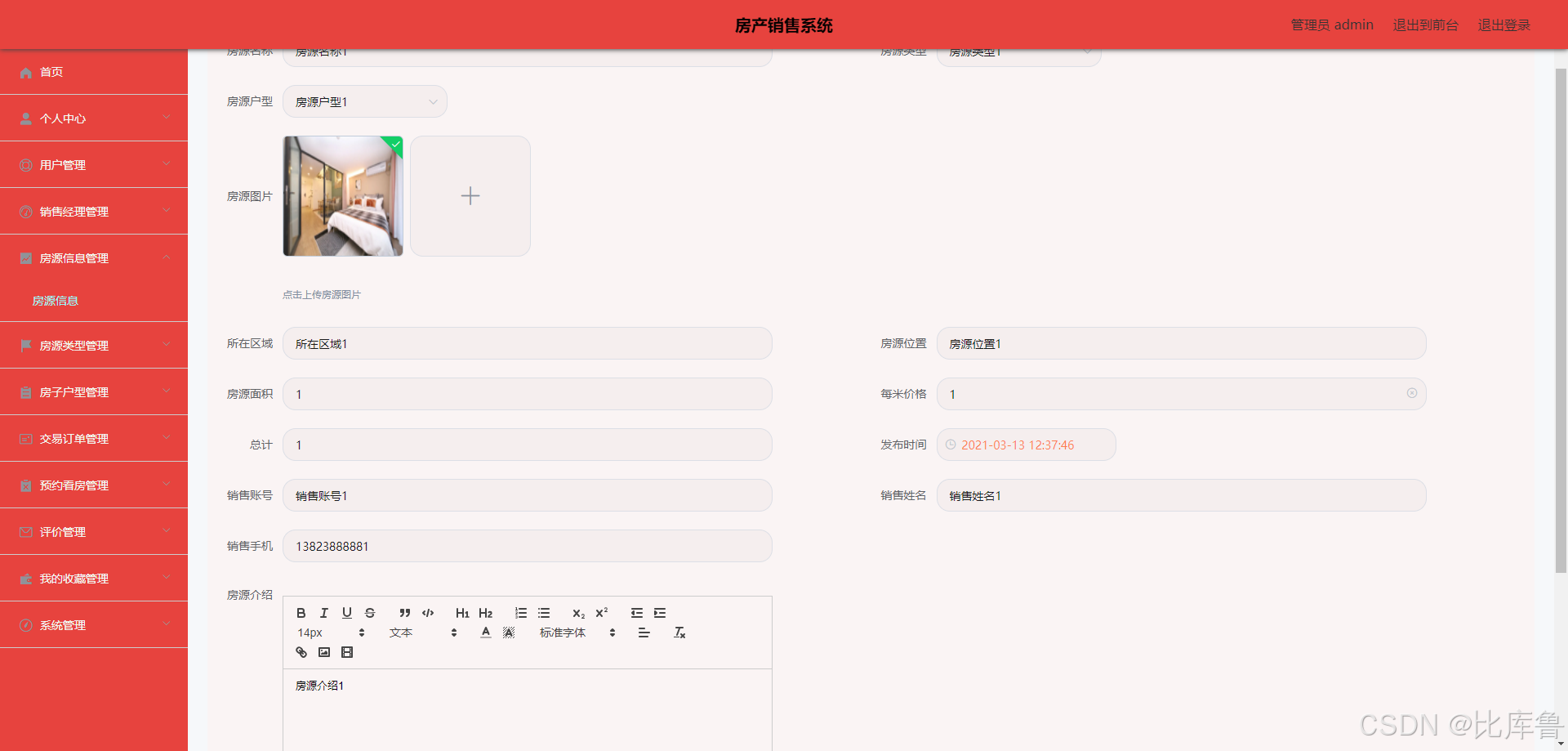Click 退出到前台 link
This screenshot has height=751, width=1568.
tap(1425, 25)
